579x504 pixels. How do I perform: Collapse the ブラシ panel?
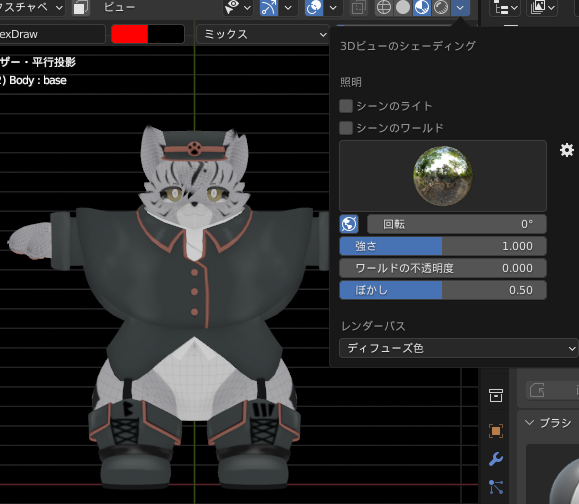530,422
